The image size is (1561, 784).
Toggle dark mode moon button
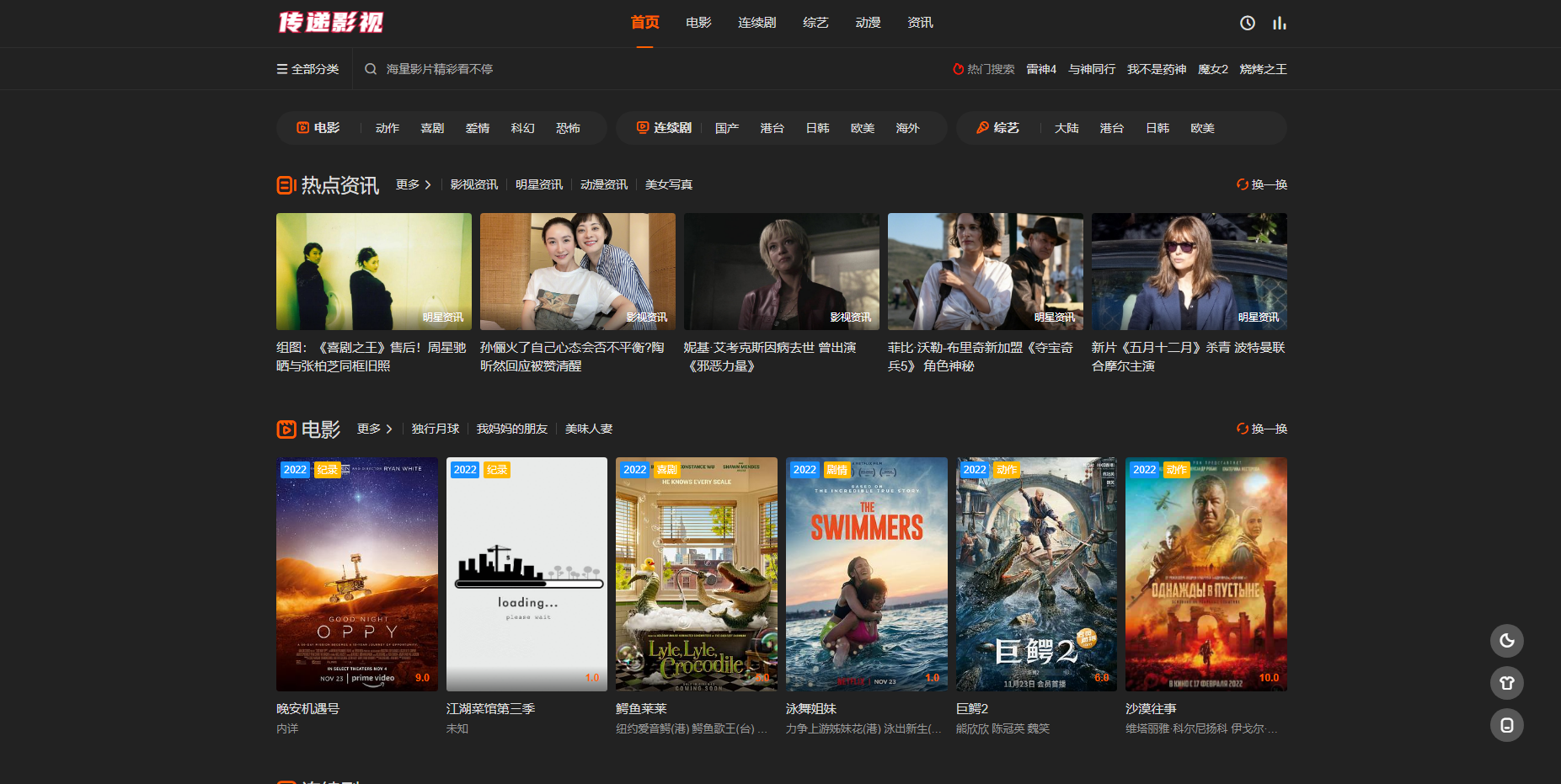point(1507,641)
